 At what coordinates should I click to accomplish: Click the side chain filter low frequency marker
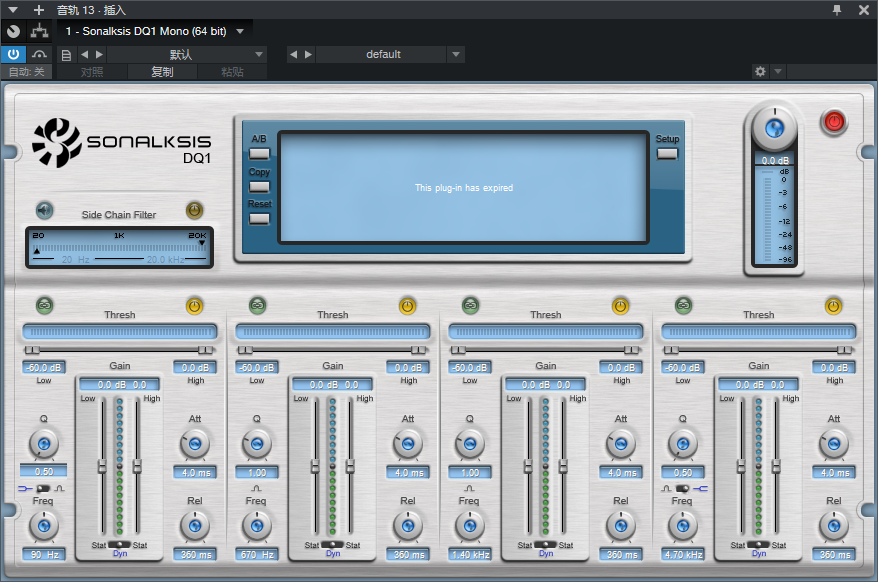tap(37, 251)
